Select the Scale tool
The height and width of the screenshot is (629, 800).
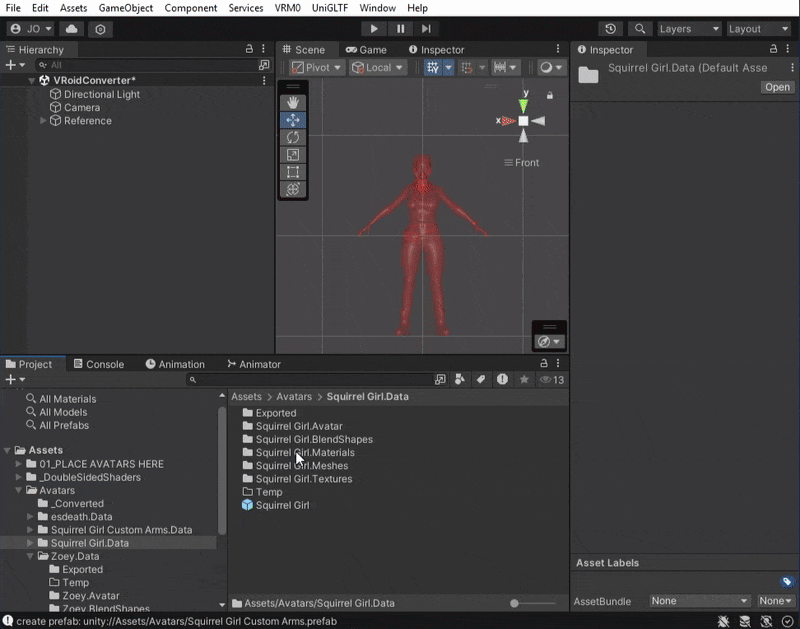[x=293, y=155]
